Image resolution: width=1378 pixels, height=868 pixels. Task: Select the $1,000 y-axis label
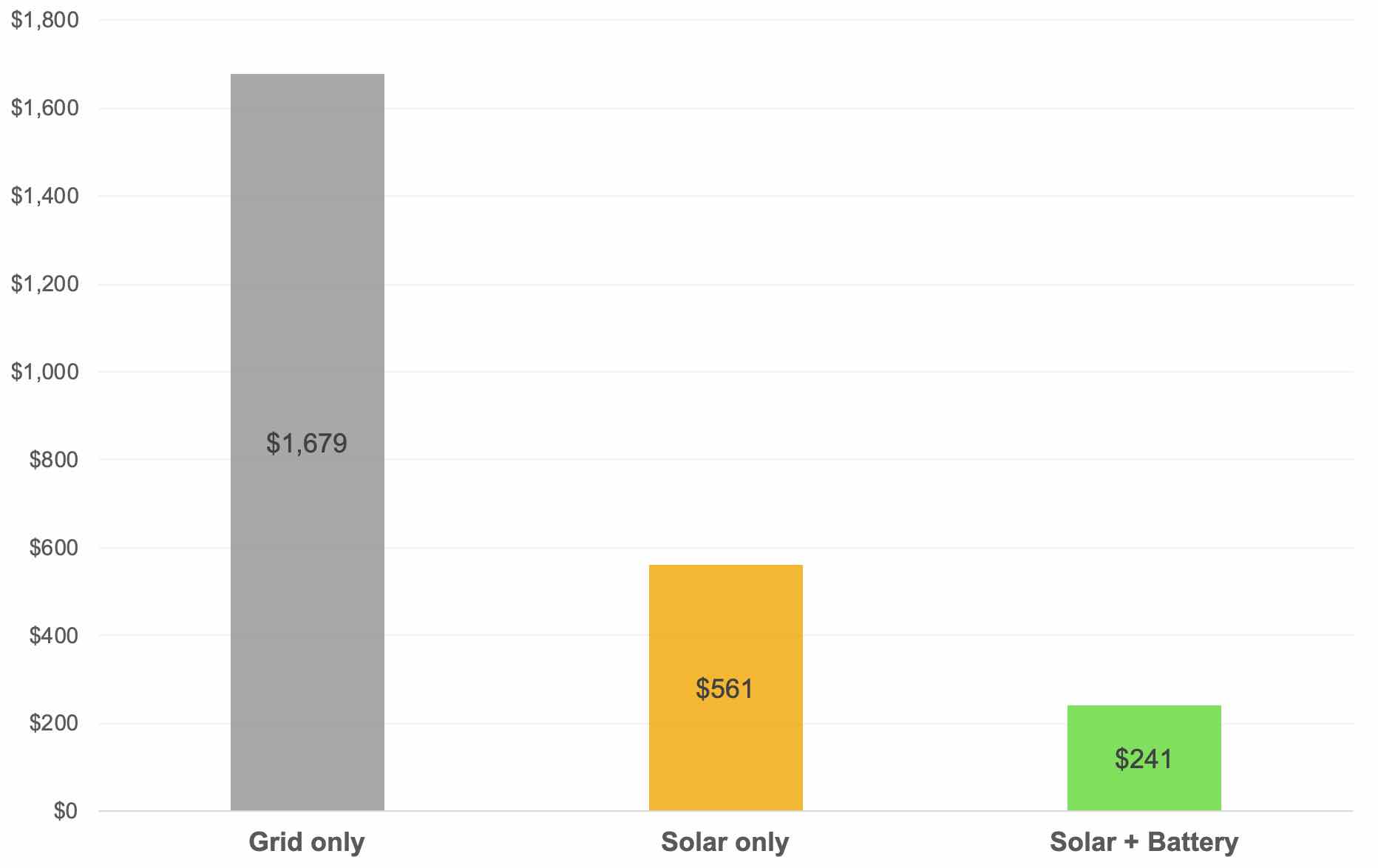click(x=45, y=372)
